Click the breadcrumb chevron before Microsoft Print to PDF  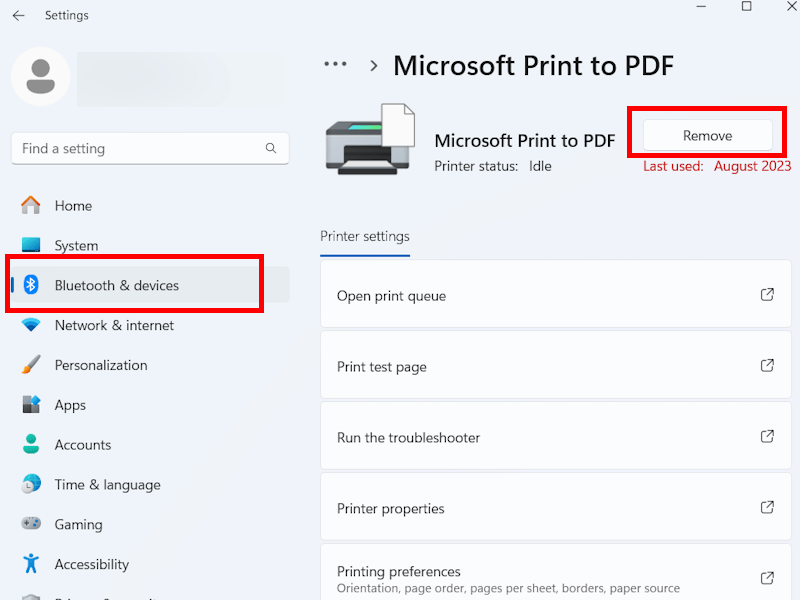[372, 64]
